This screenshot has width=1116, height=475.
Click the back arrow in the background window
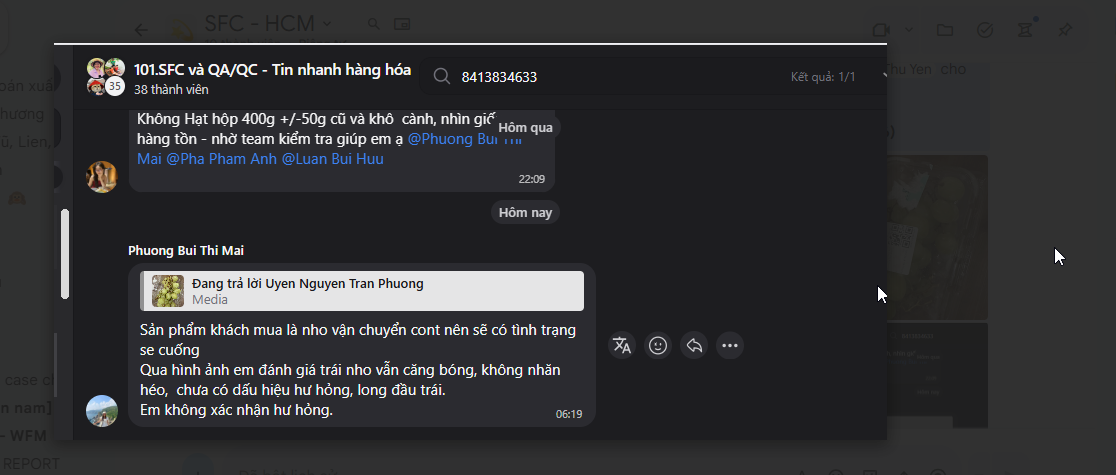click(142, 29)
